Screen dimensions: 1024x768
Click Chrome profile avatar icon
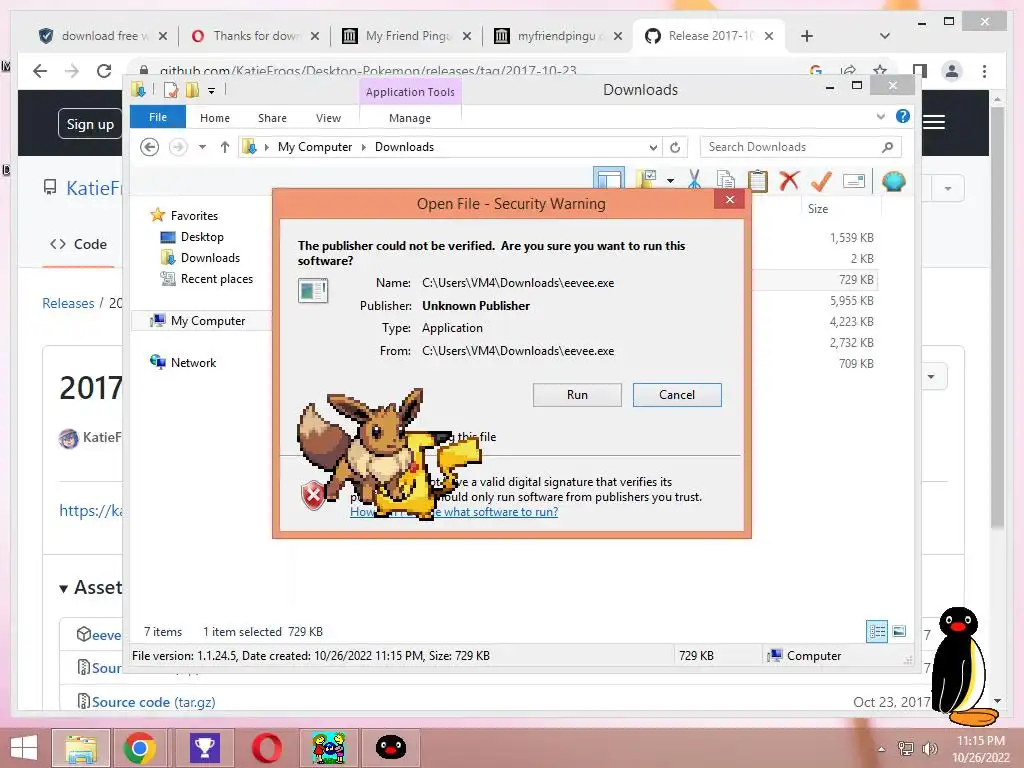[x=952, y=71]
